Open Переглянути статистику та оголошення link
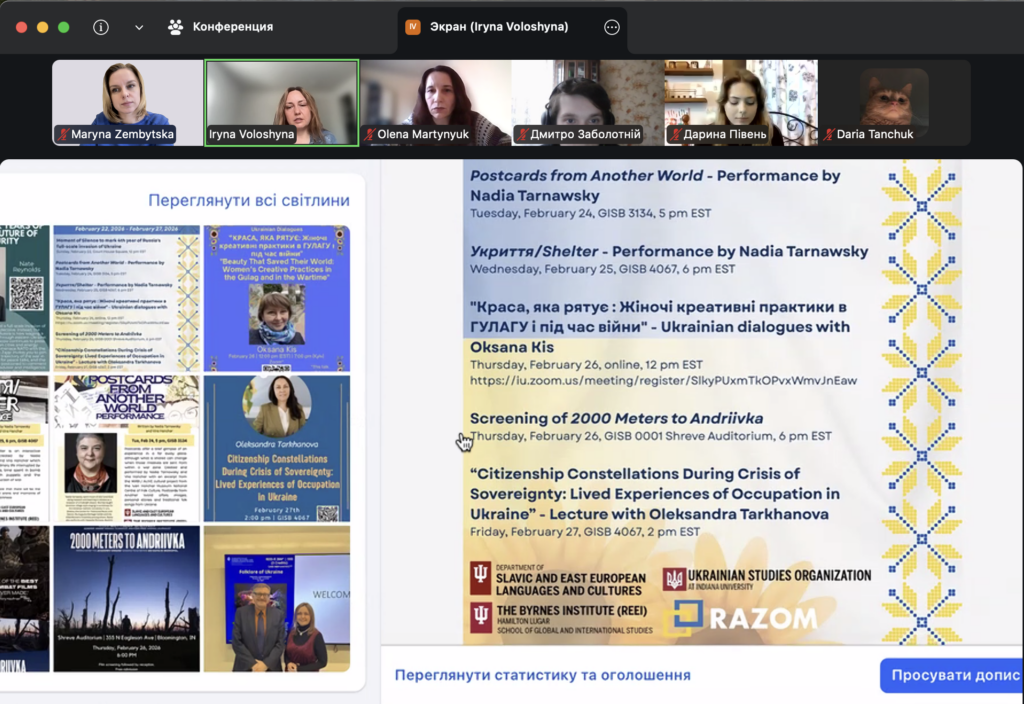Viewport: 1024px width, 704px height. (542, 675)
